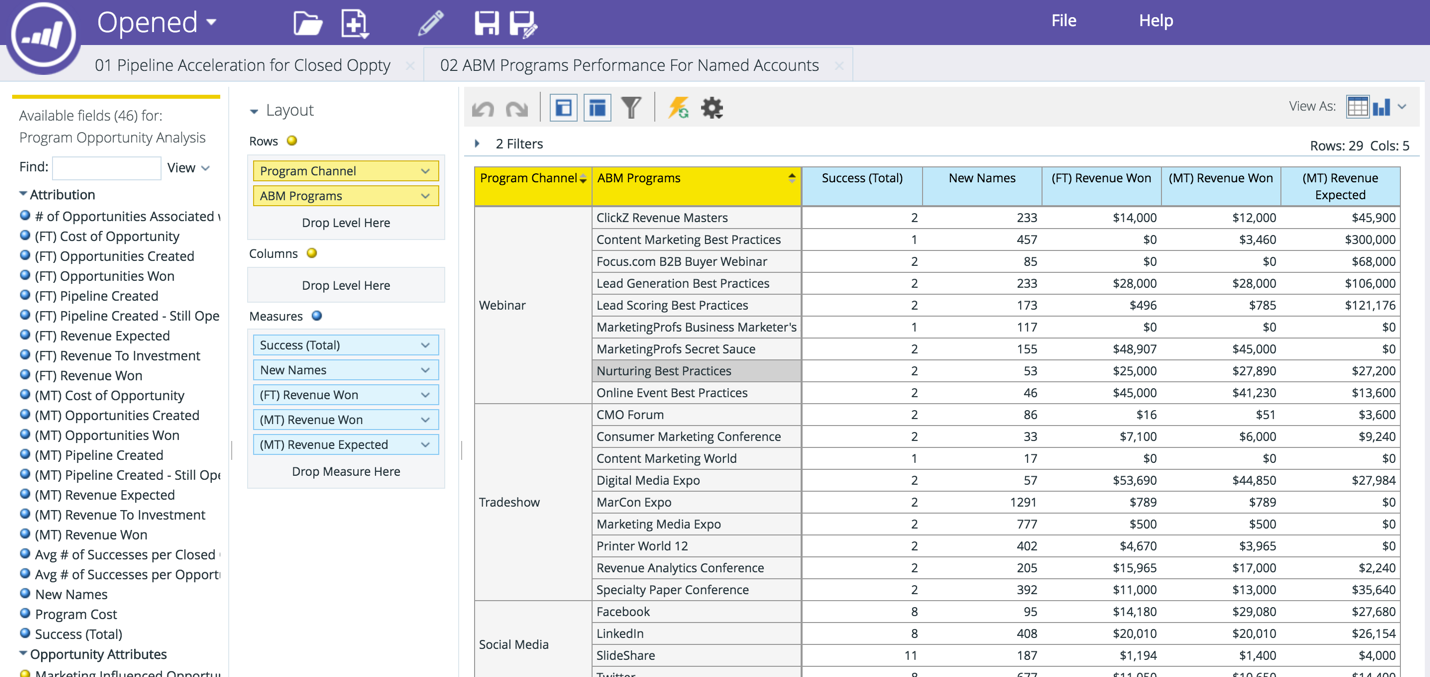This screenshot has height=677, width=1430.
Task: Open the Help menu
Action: [x=1155, y=21]
